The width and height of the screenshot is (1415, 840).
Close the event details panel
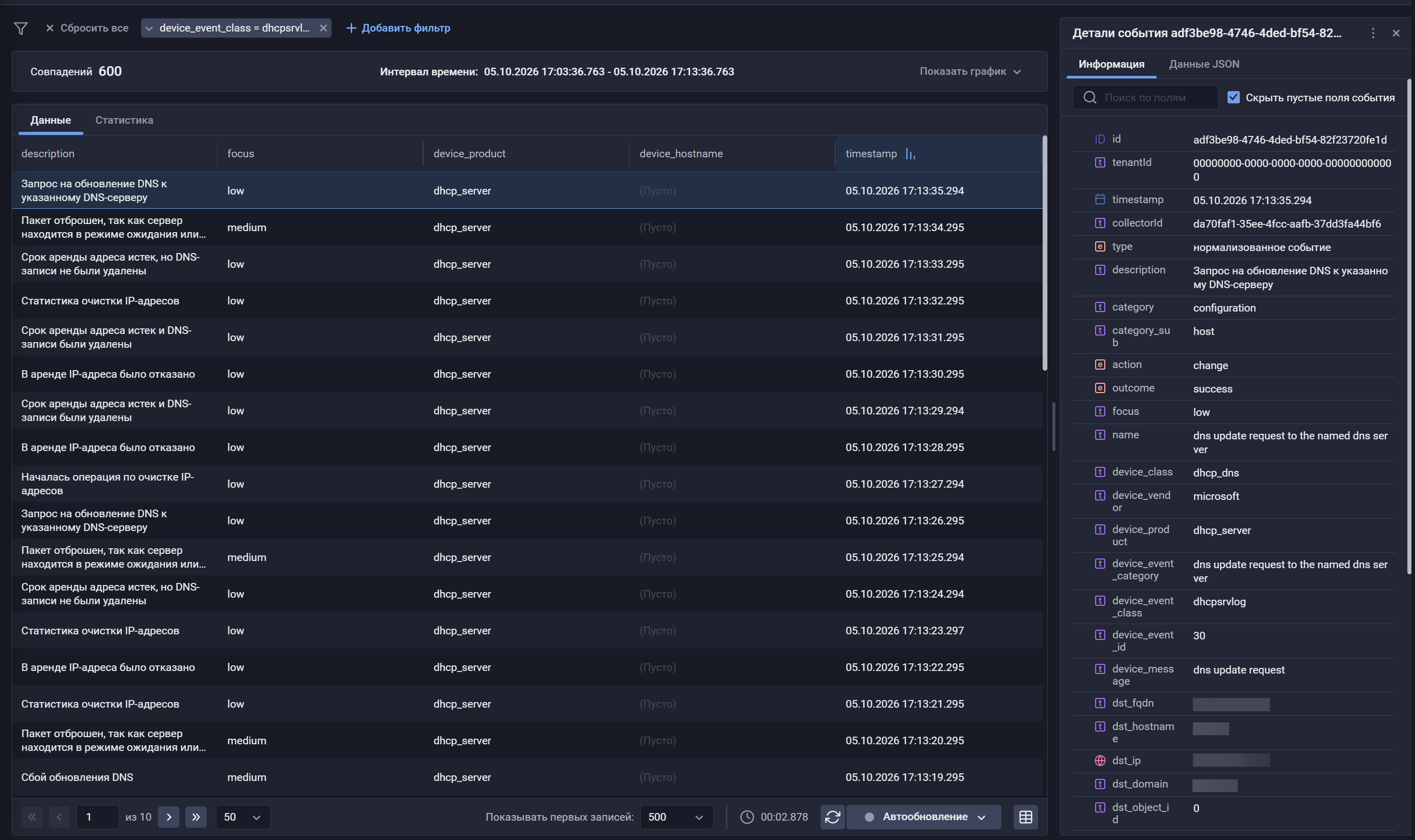[x=1396, y=34]
